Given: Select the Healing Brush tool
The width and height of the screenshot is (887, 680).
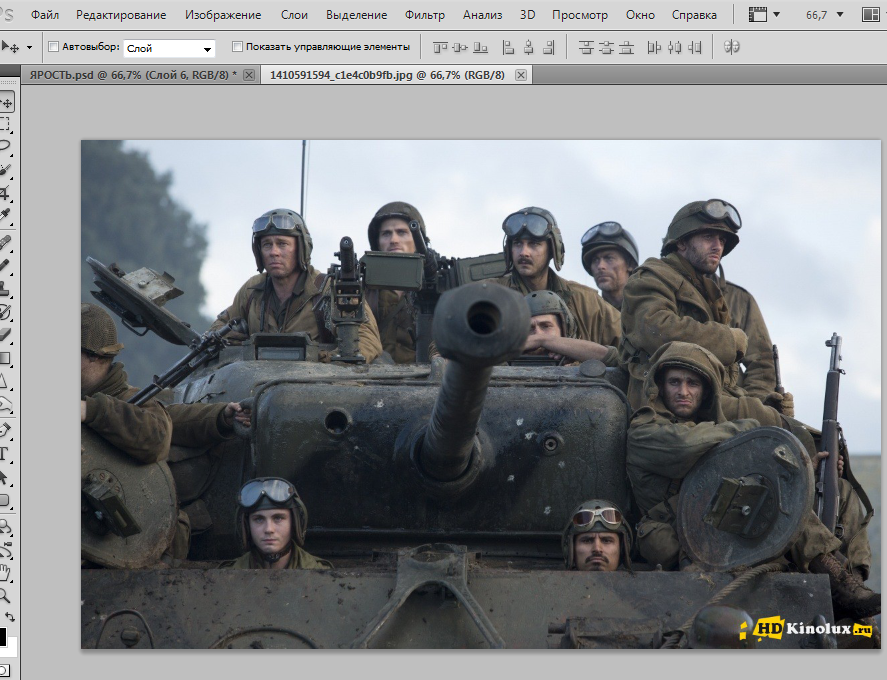Looking at the screenshot, I should click(x=5, y=243).
